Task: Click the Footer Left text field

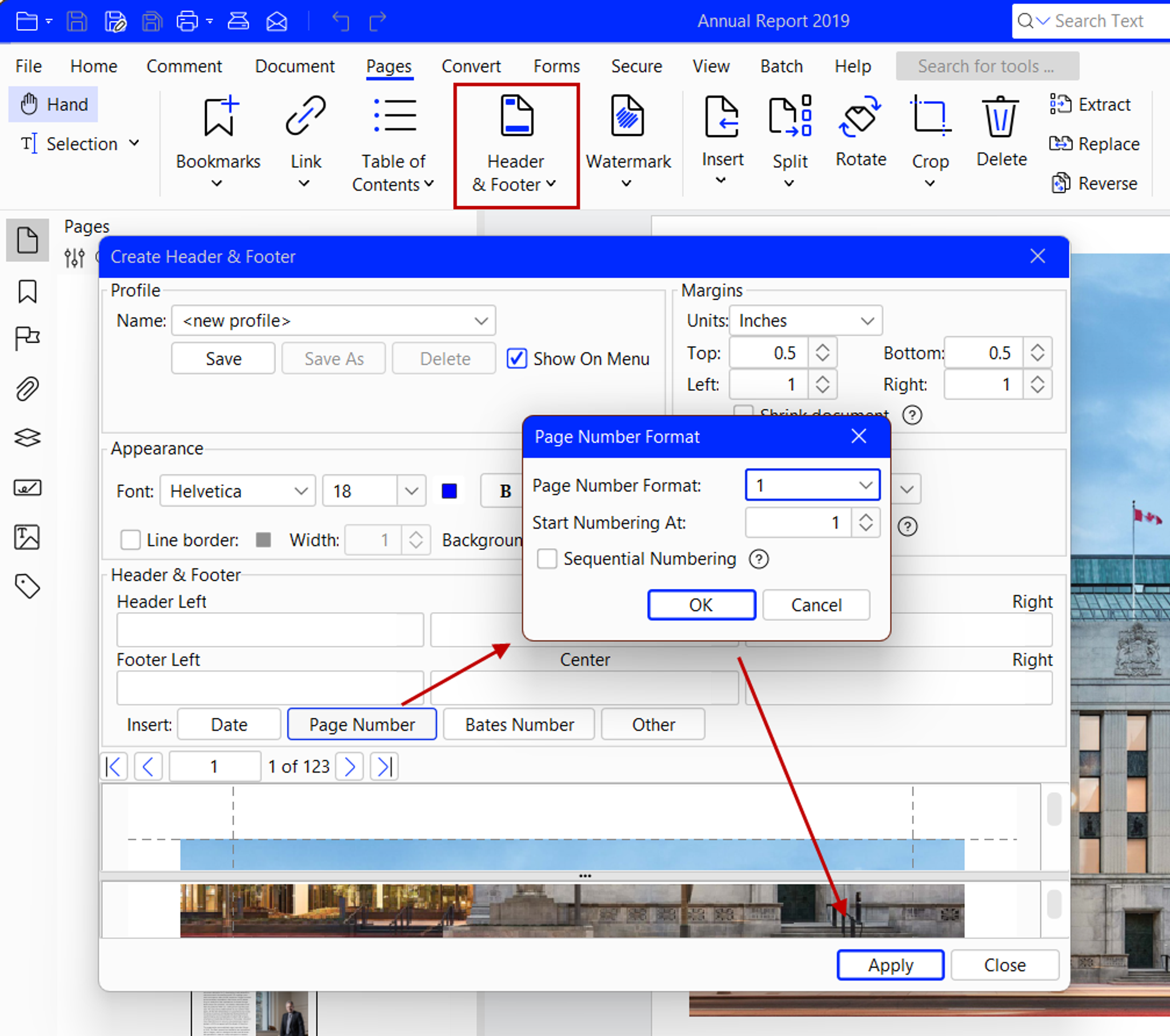Action: click(x=270, y=688)
